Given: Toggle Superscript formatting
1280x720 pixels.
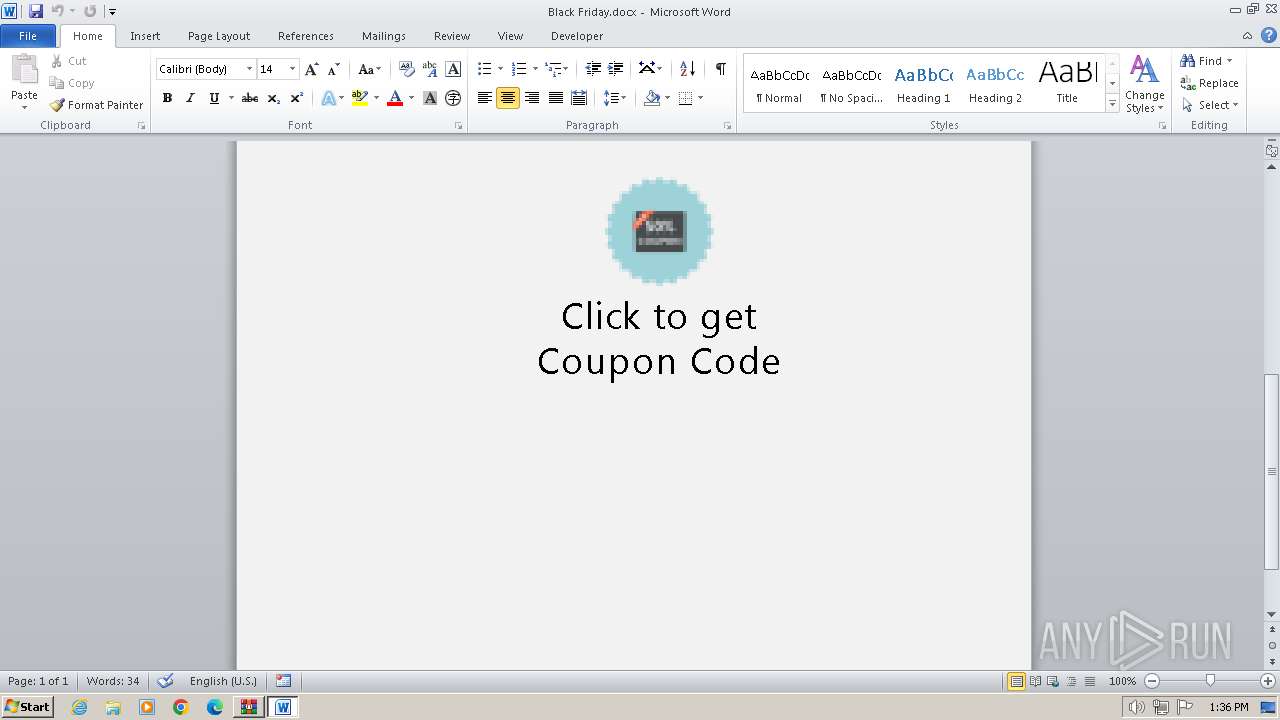Looking at the screenshot, I should point(297,98).
